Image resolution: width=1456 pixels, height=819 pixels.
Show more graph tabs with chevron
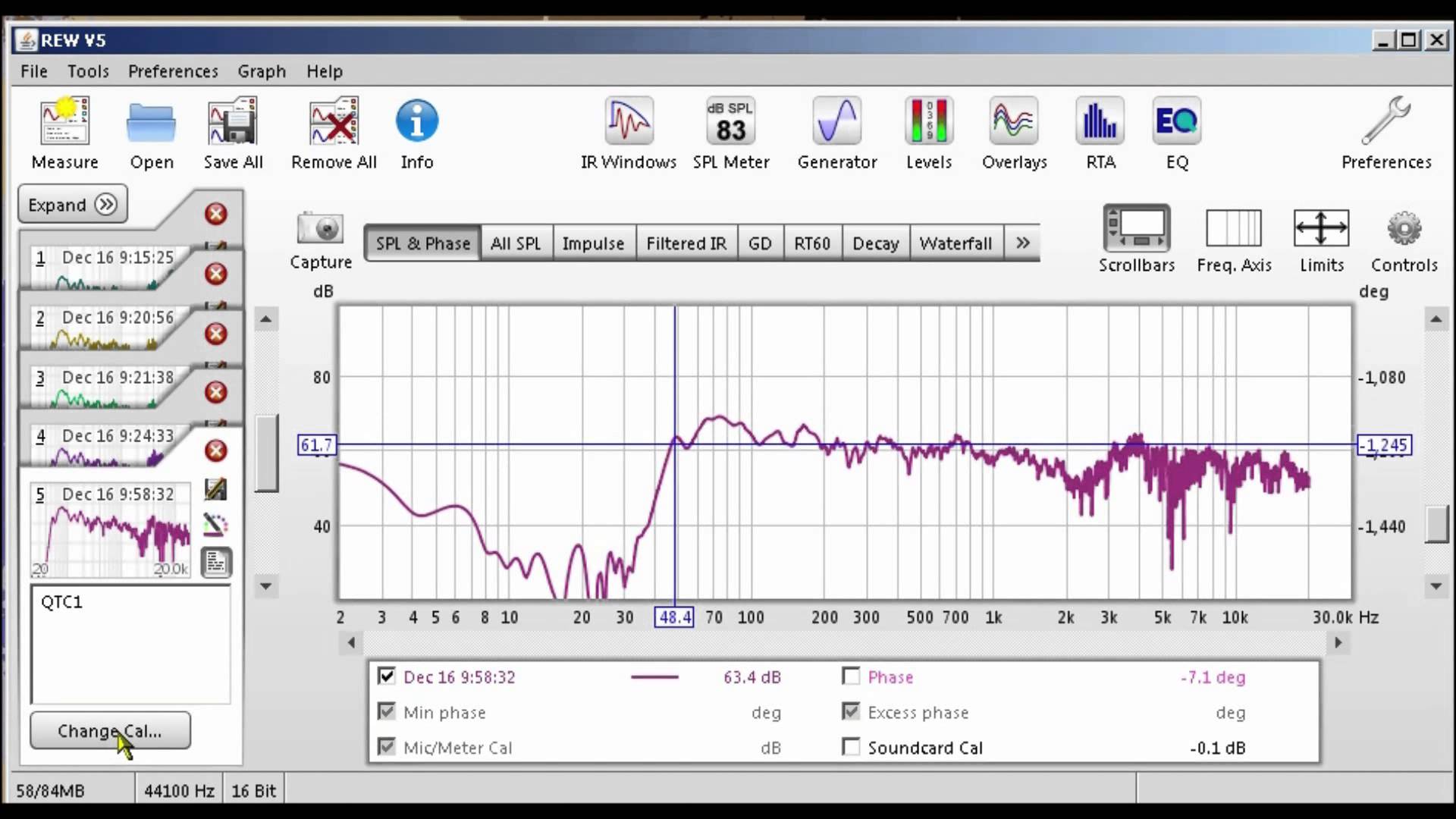coord(1022,243)
